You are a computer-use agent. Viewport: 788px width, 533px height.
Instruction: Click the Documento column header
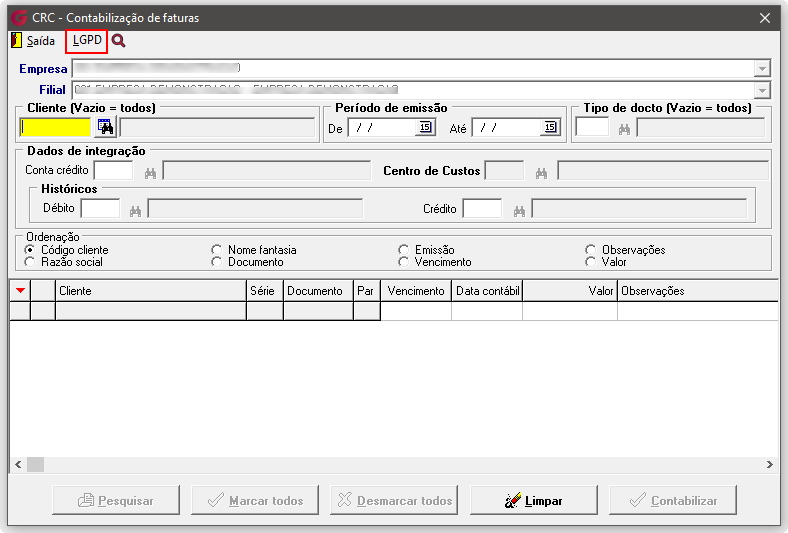pos(318,291)
